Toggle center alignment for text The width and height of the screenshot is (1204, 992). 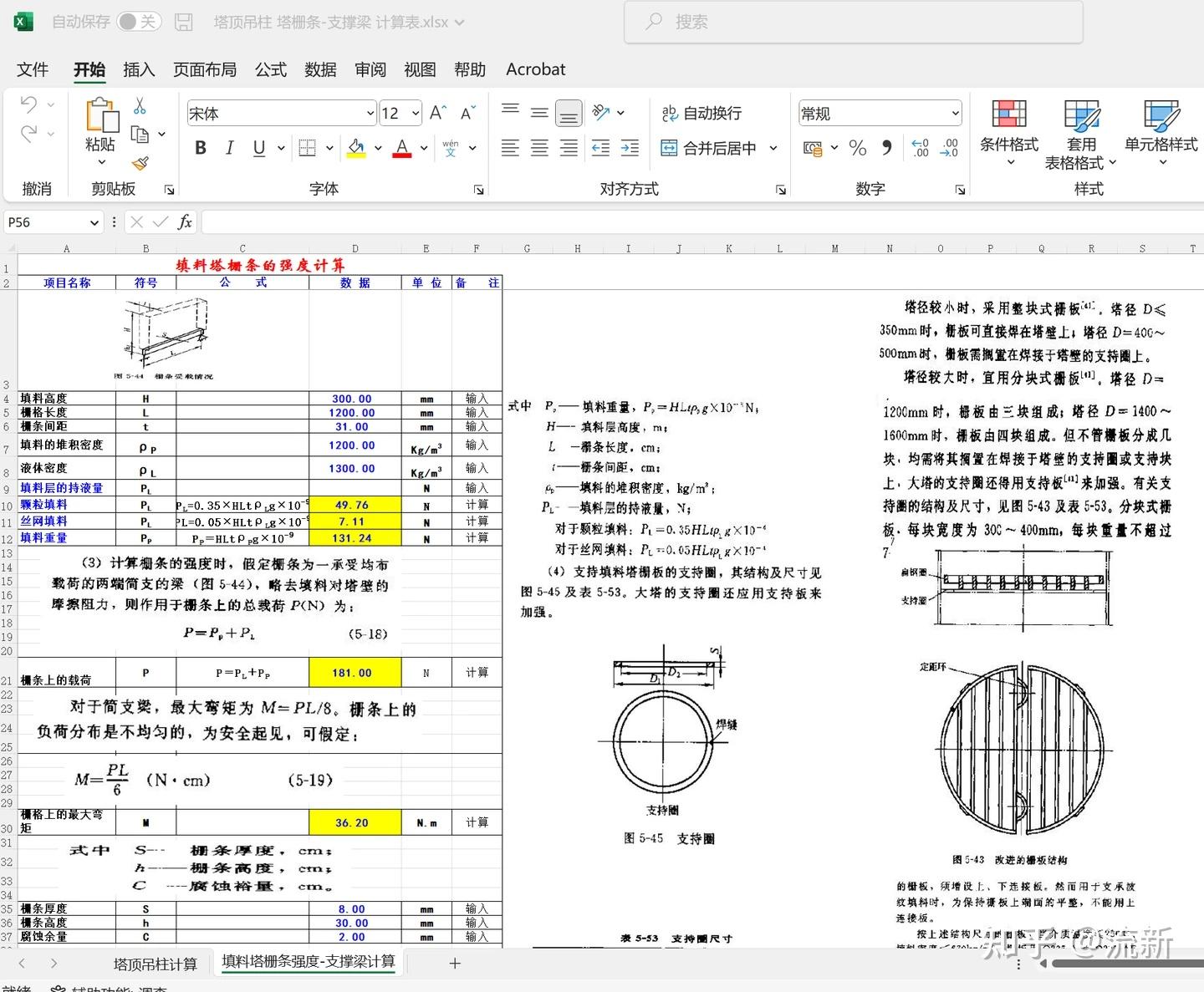[538, 148]
